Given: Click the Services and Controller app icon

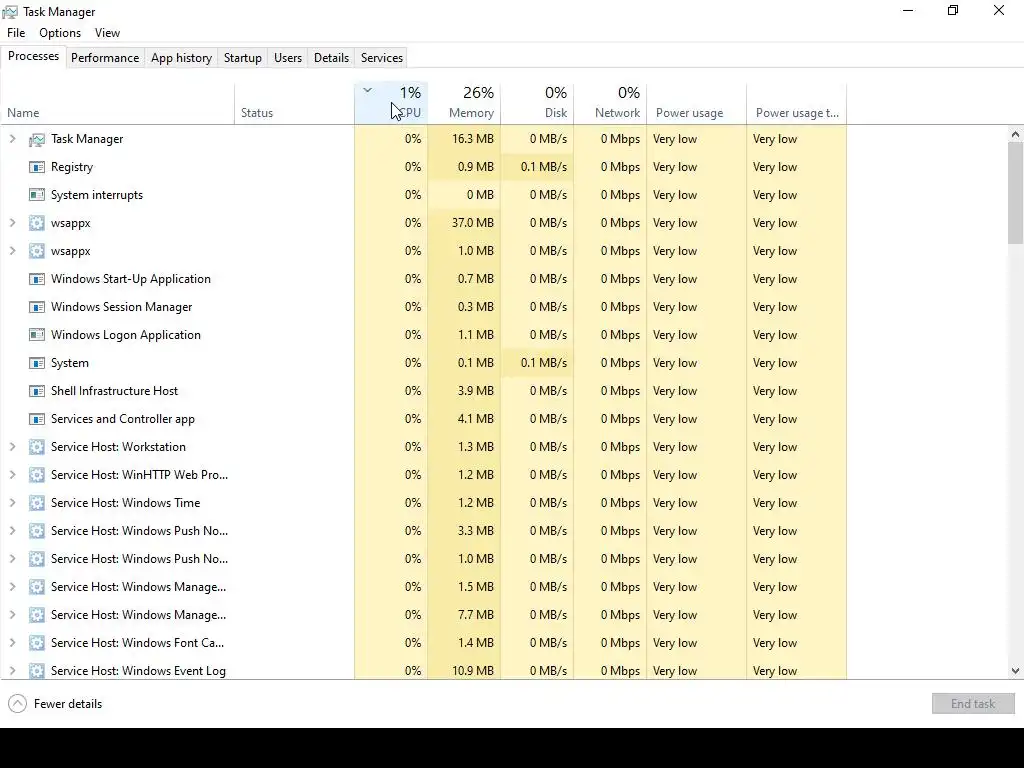Looking at the screenshot, I should pos(37,419).
